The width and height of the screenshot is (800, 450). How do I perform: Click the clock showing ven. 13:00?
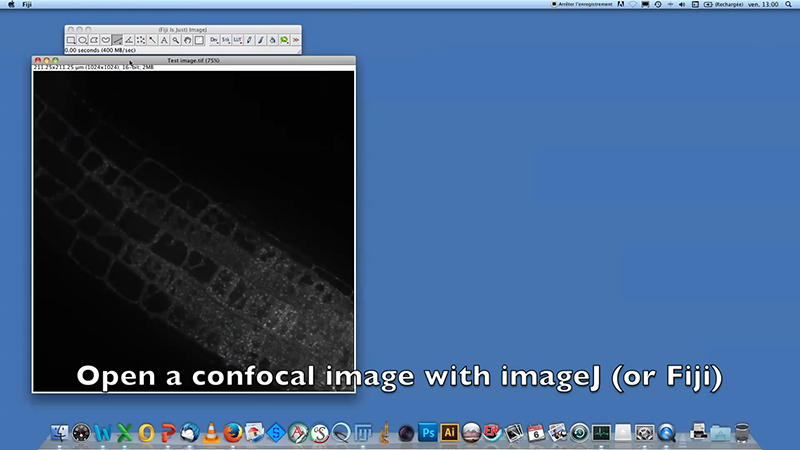[763, 4]
